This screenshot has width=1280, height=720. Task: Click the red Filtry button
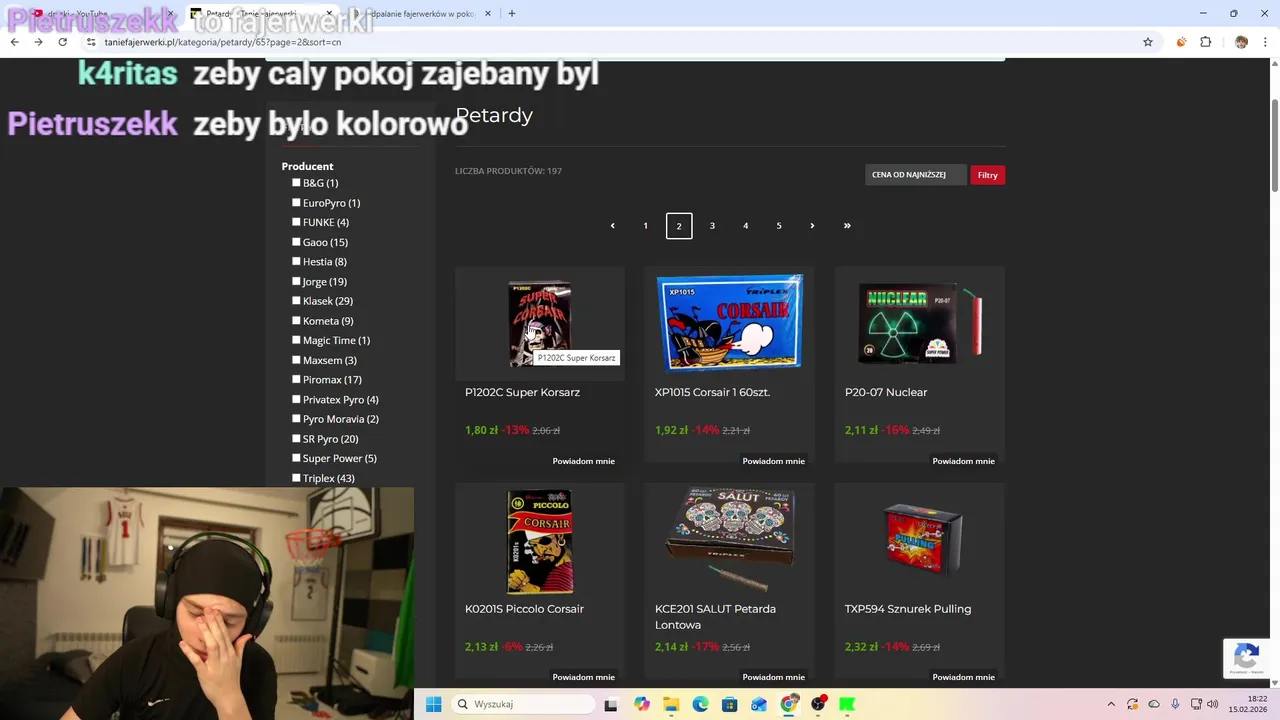click(x=988, y=175)
